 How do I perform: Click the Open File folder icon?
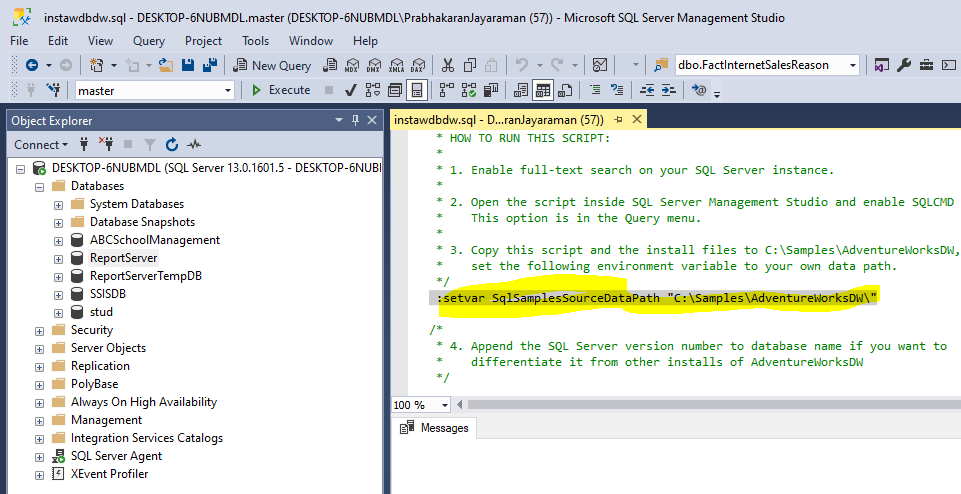165,65
